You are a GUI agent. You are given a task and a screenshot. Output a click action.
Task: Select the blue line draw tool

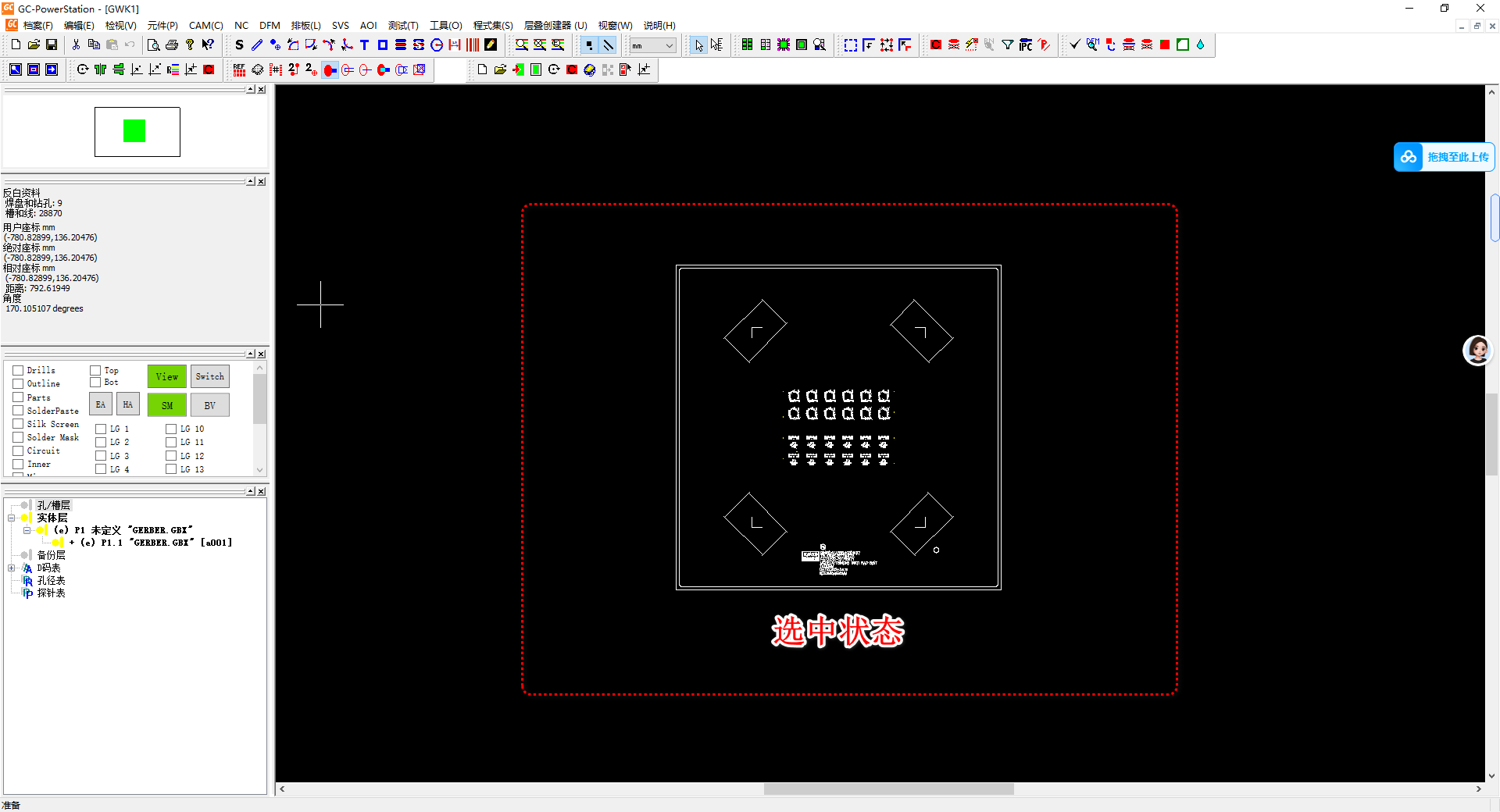point(257,45)
